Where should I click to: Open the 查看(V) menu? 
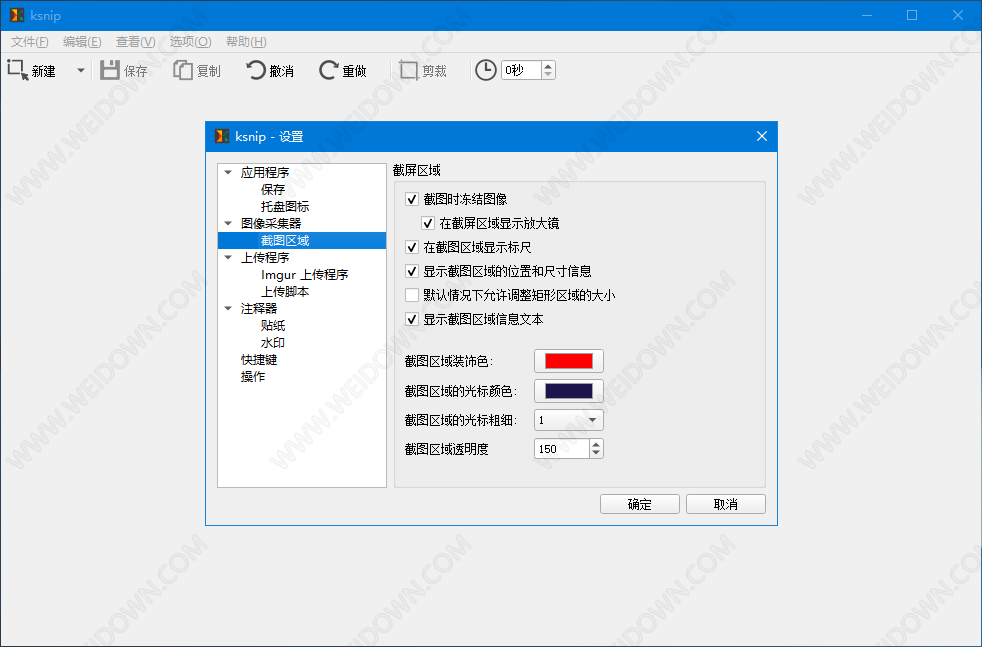click(135, 41)
